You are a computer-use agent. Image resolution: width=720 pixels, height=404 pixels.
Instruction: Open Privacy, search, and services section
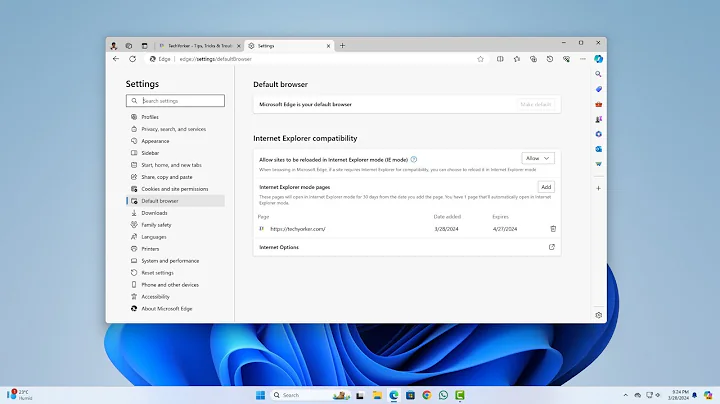(175, 129)
